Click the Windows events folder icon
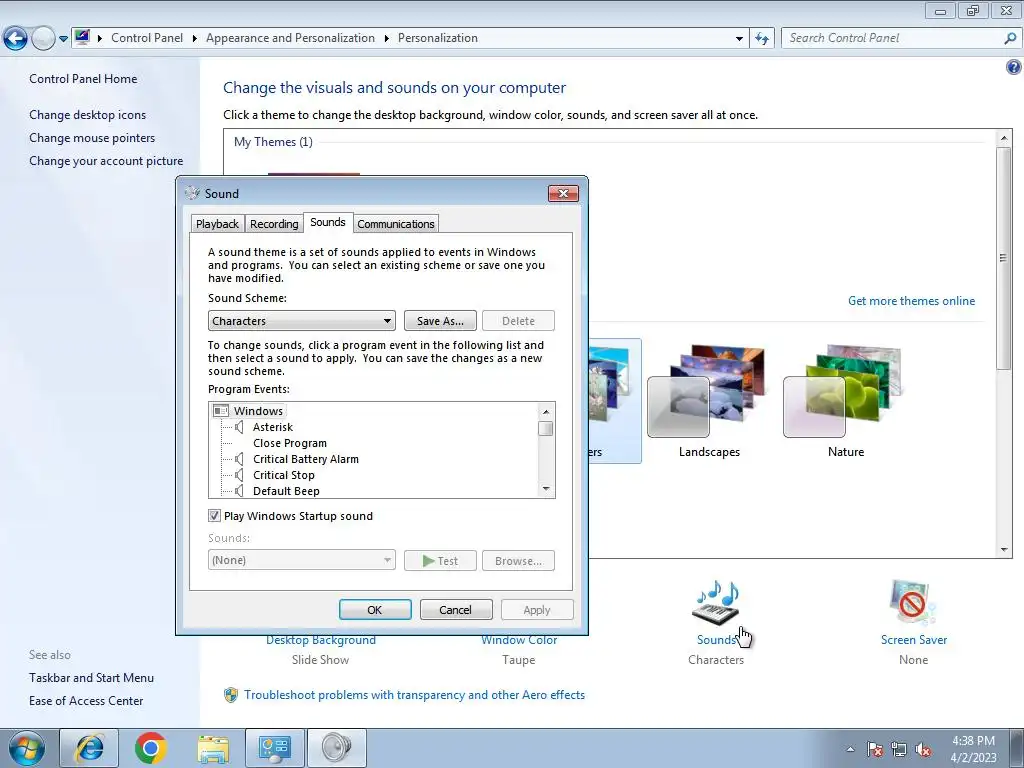The width and height of the screenshot is (1024, 768). [221, 411]
